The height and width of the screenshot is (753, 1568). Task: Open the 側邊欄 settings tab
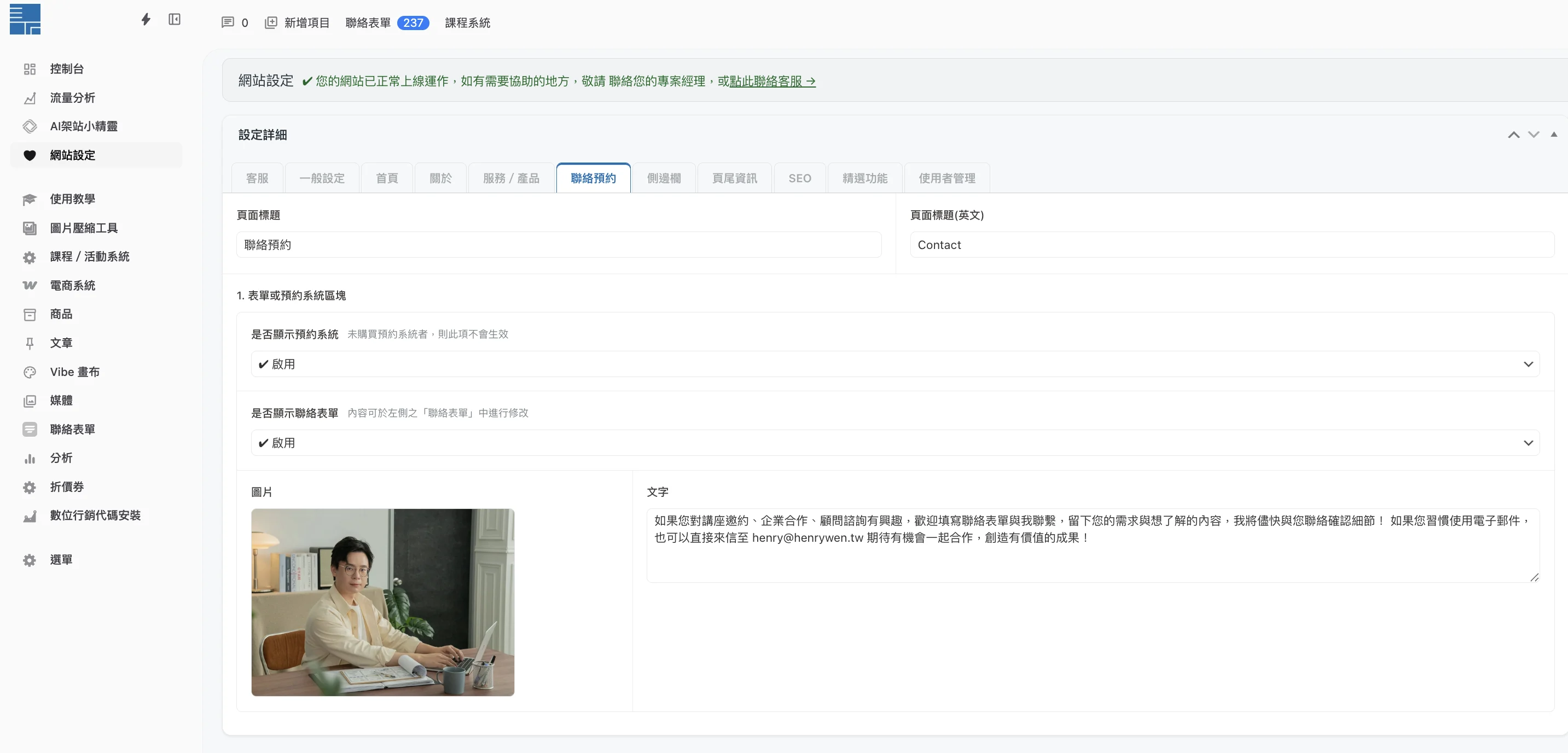pyautogui.click(x=664, y=178)
